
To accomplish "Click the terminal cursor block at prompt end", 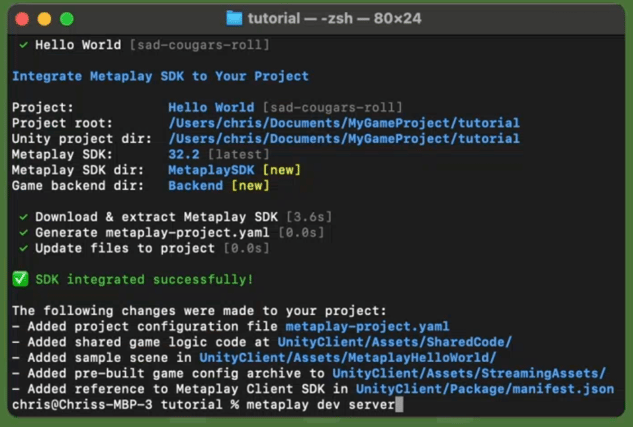I will 399,404.
